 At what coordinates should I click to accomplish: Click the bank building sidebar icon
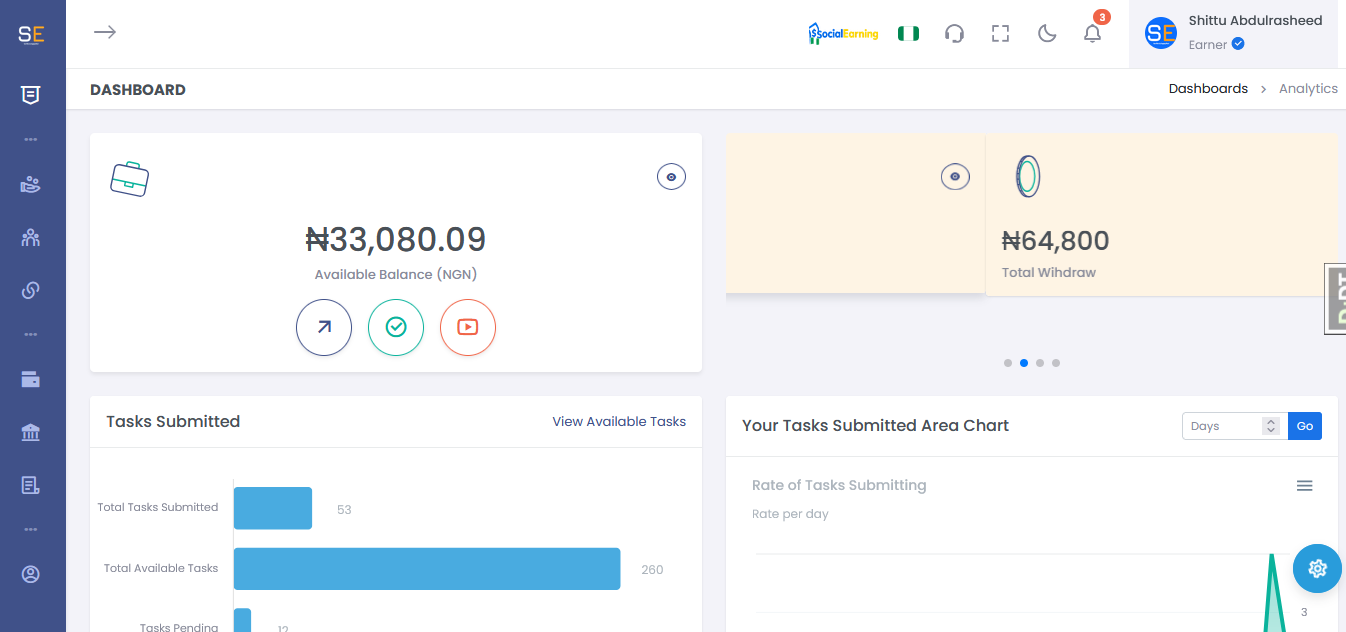30,432
